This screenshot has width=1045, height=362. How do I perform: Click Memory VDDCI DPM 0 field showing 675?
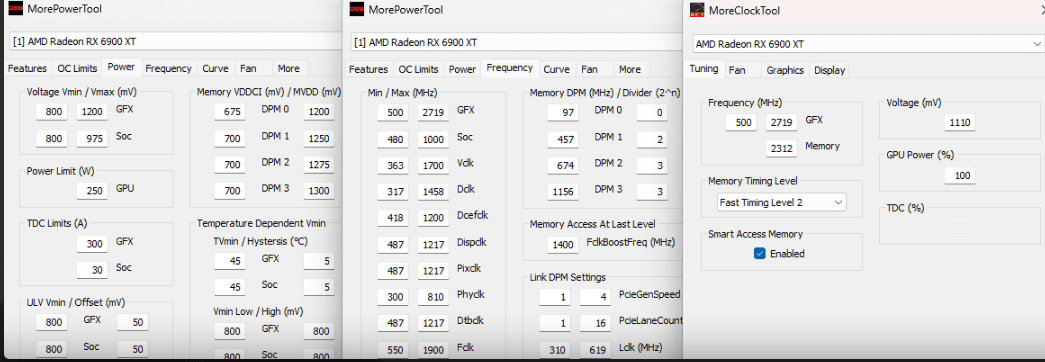[230, 111]
